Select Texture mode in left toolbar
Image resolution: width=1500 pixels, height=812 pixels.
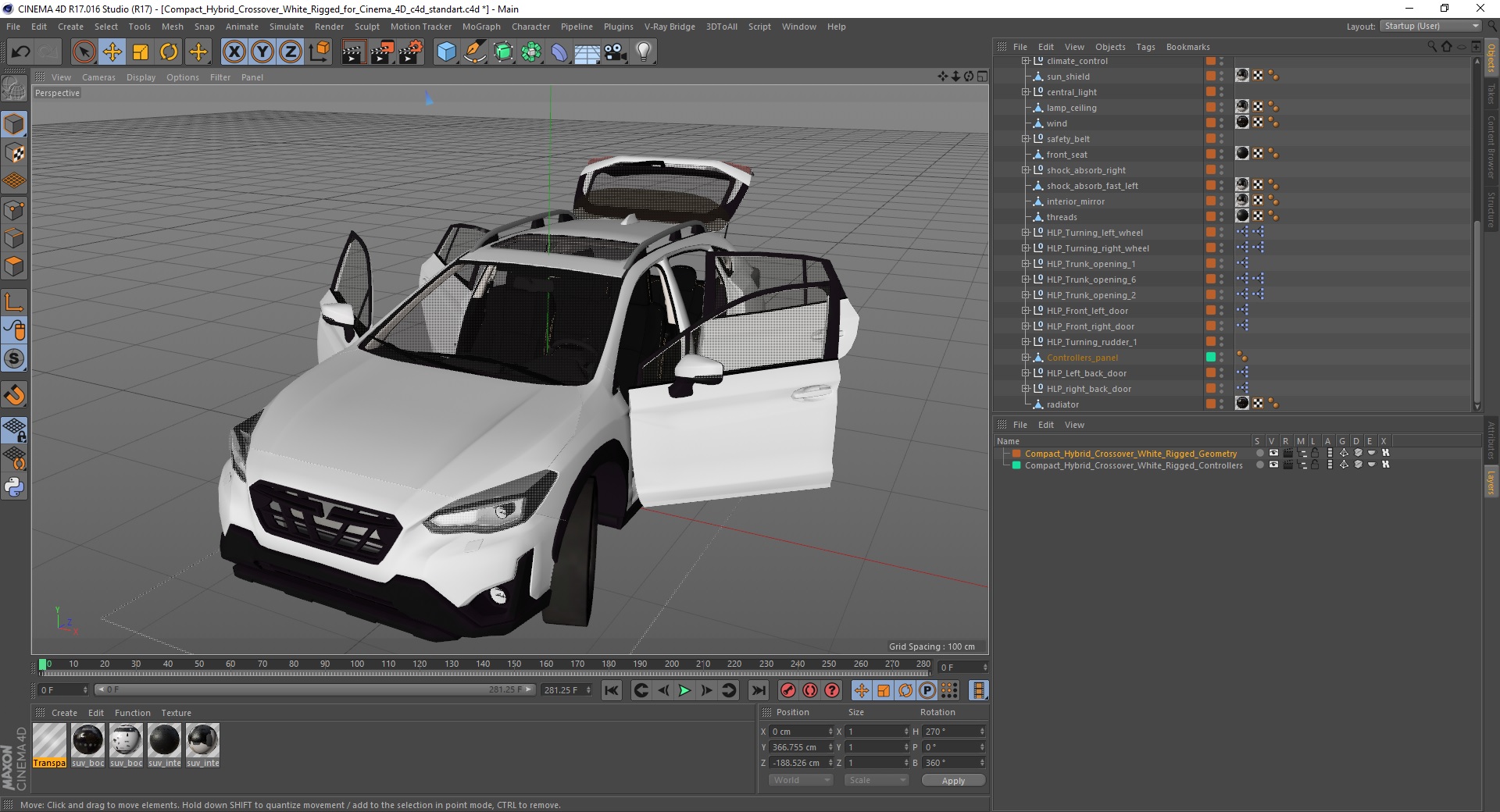14,153
